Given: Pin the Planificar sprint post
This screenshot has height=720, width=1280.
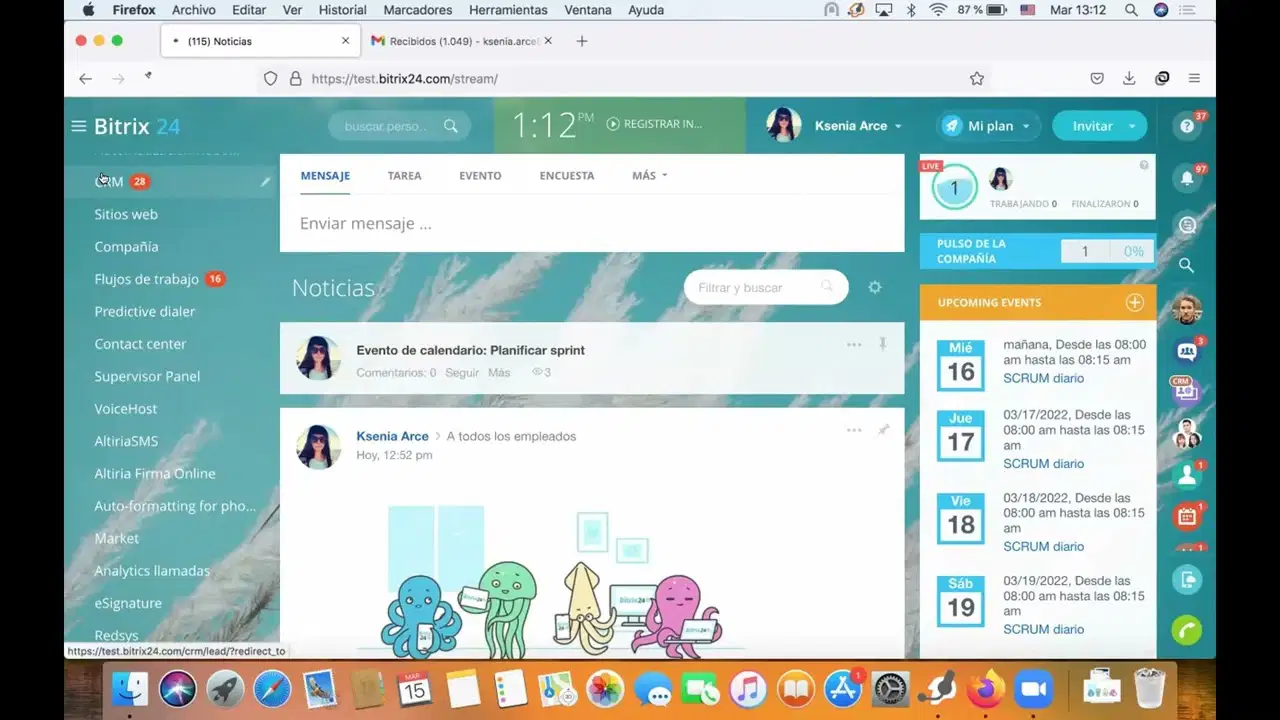Looking at the screenshot, I should [883, 344].
